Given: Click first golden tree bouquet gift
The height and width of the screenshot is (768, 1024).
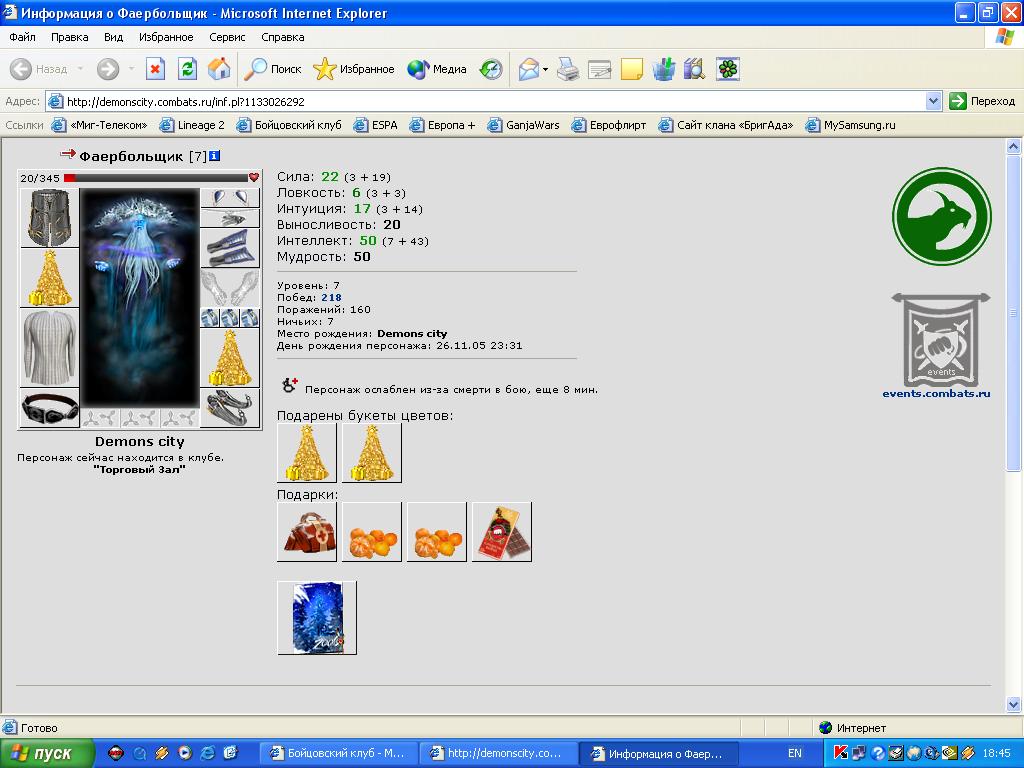Looking at the screenshot, I should [307, 453].
